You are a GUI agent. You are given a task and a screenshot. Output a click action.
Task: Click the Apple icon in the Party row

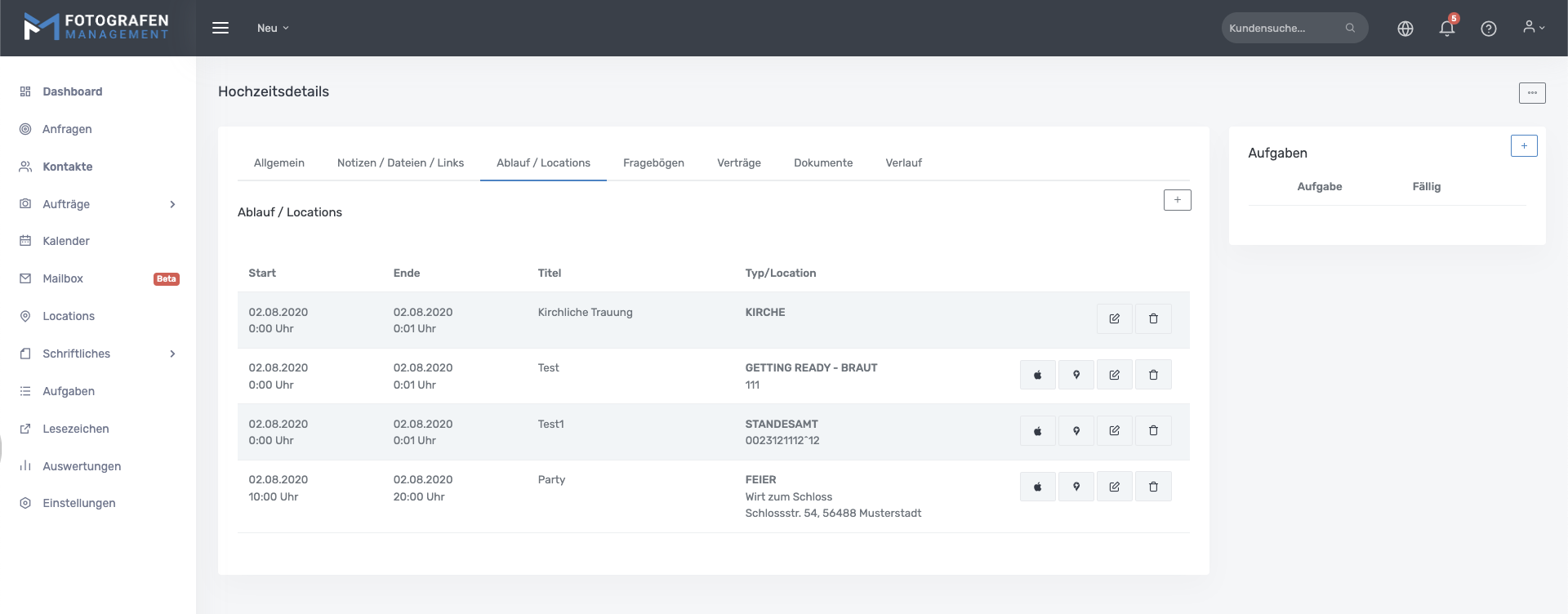coord(1037,487)
